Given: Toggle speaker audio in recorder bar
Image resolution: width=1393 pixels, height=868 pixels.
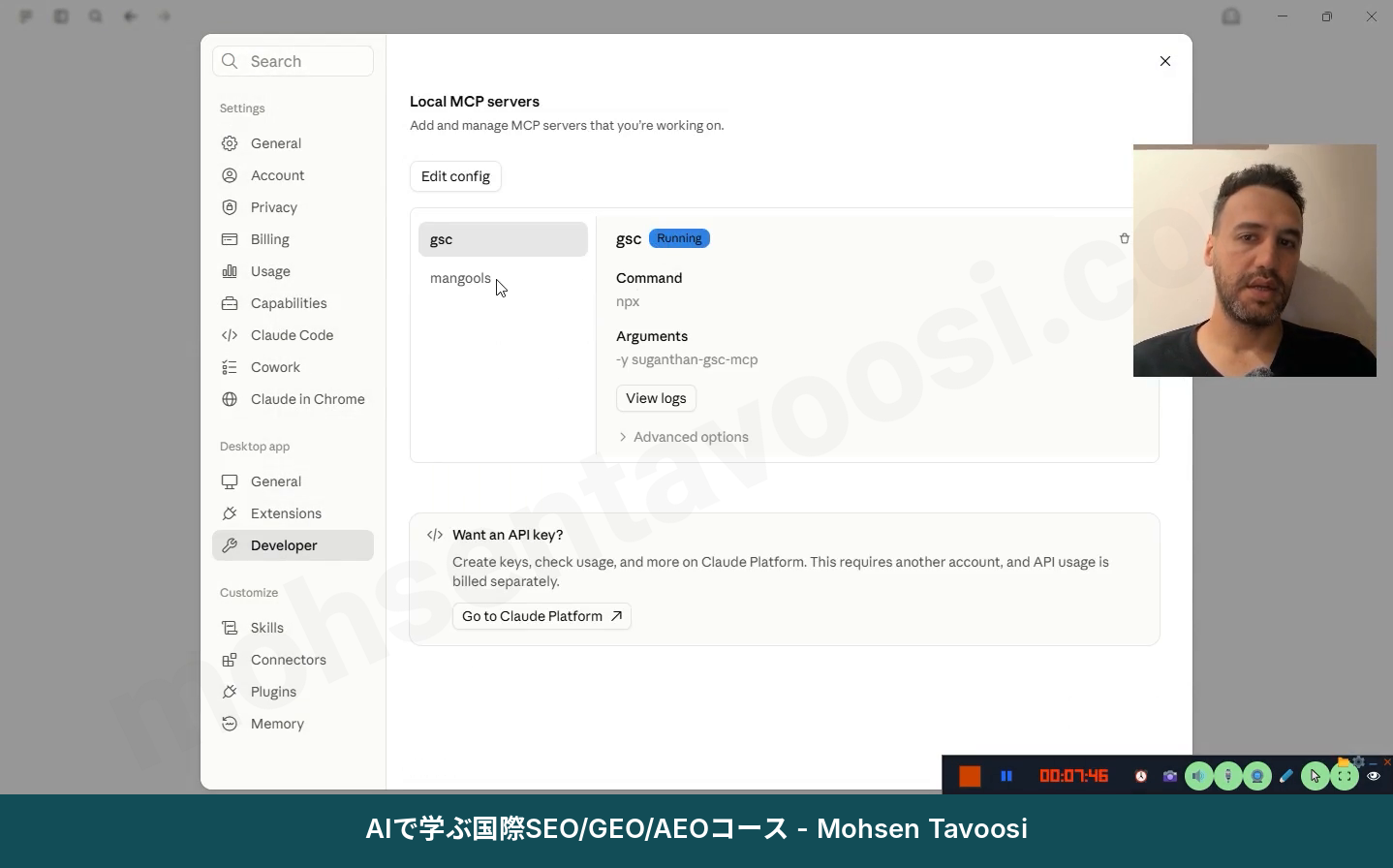Looking at the screenshot, I should point(1199,776).
